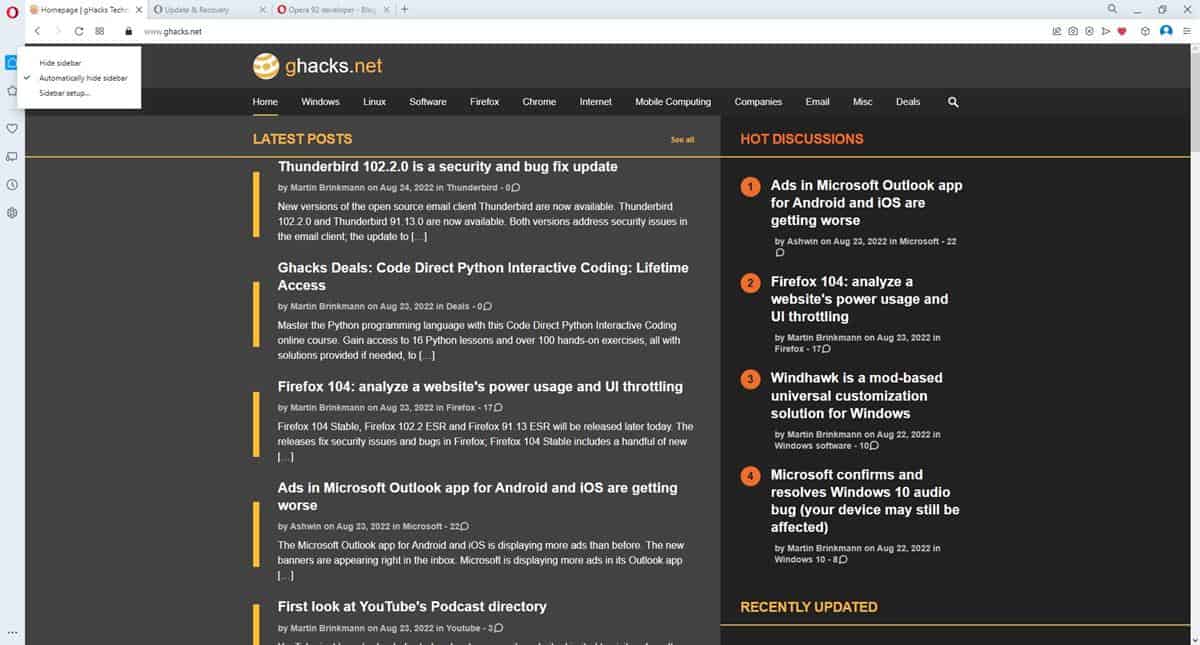Open the search icon on ghacks.net
Screen dimensions: 1200x645
click(x=952, y=101)
